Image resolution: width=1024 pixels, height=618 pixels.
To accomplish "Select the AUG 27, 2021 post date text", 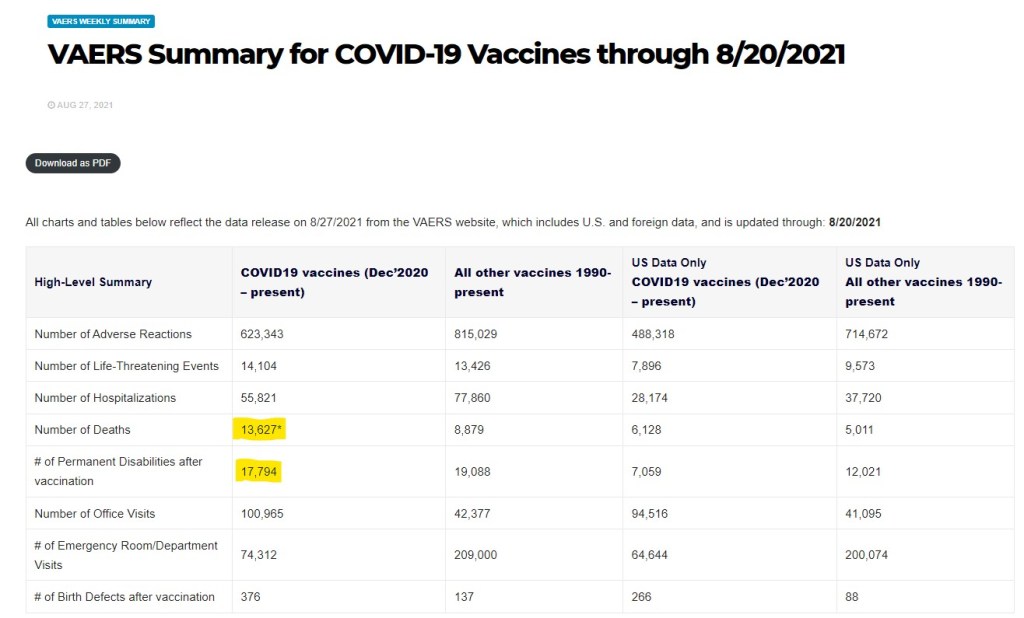I will (x=85, y=105).
